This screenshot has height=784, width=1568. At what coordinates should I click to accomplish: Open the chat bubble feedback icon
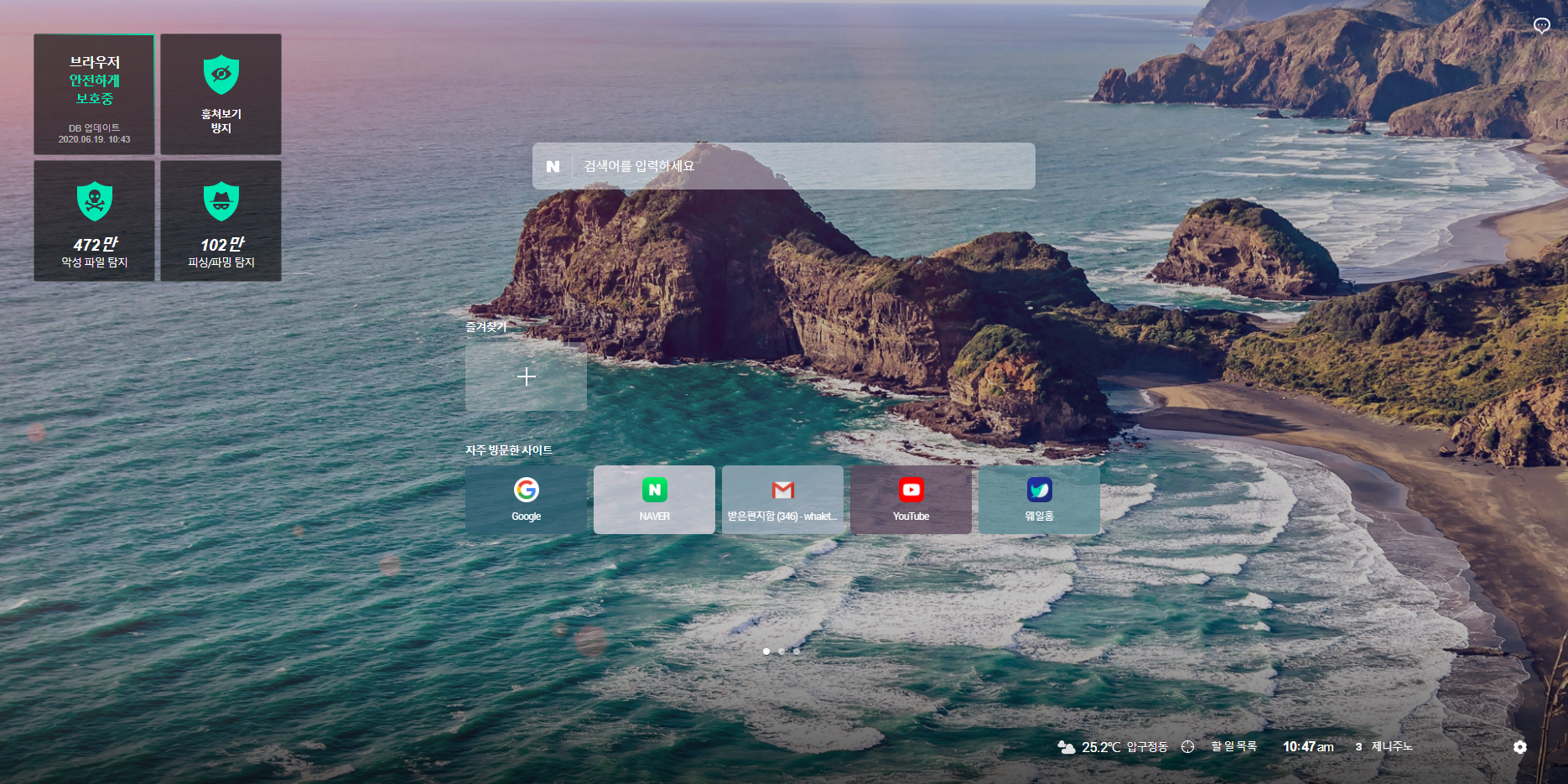coord(1541,25)
